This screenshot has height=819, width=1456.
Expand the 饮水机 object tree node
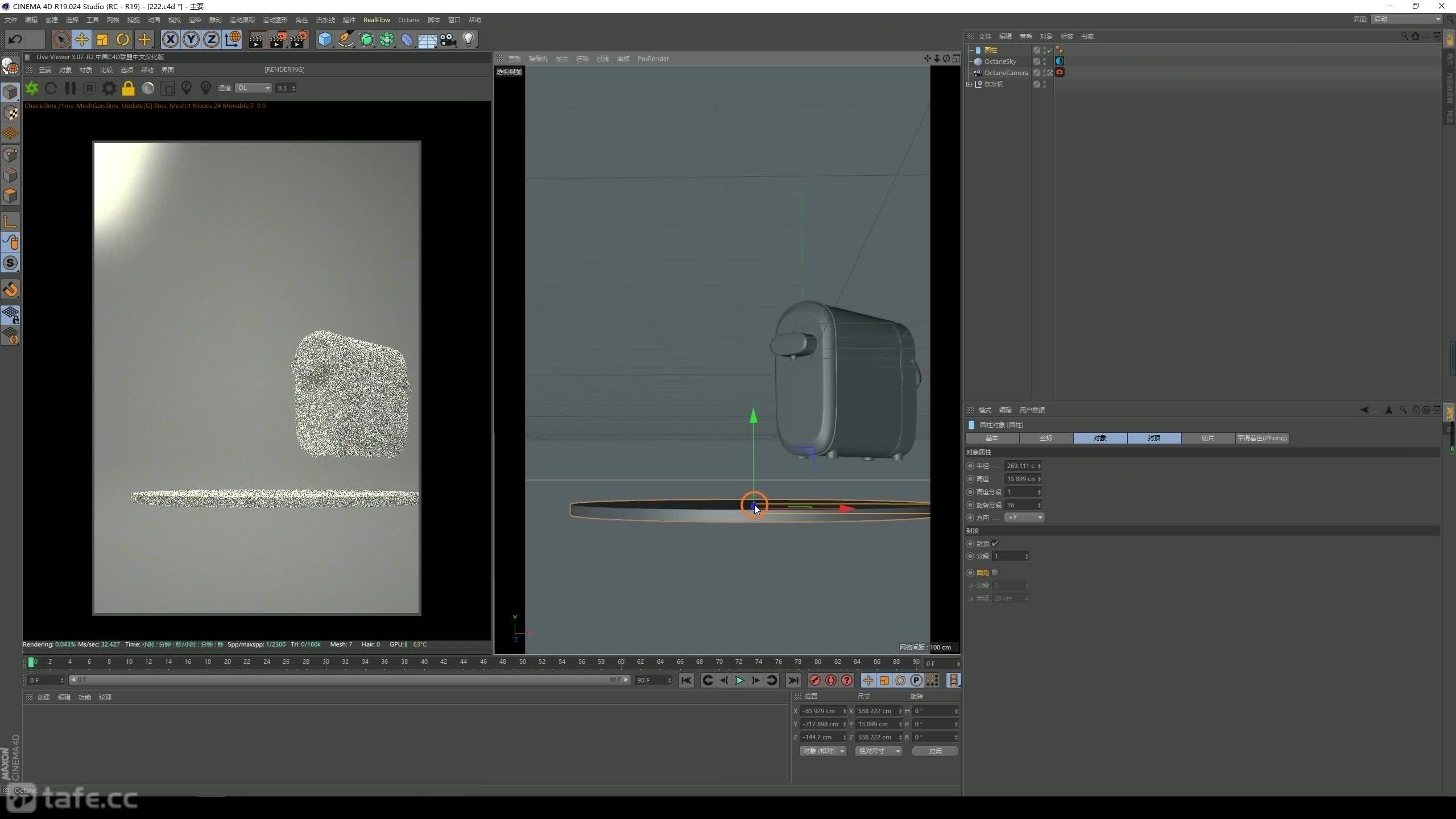[969, 84]
